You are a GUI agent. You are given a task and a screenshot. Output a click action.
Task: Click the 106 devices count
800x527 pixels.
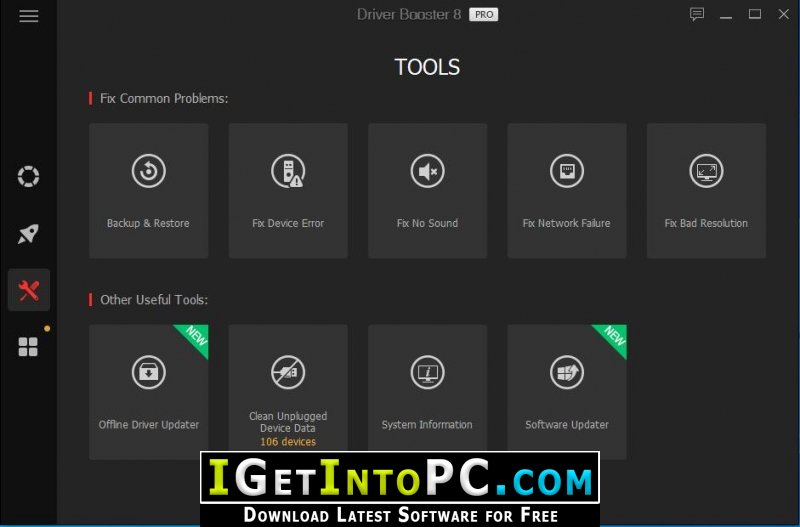(x=288, y=442)
